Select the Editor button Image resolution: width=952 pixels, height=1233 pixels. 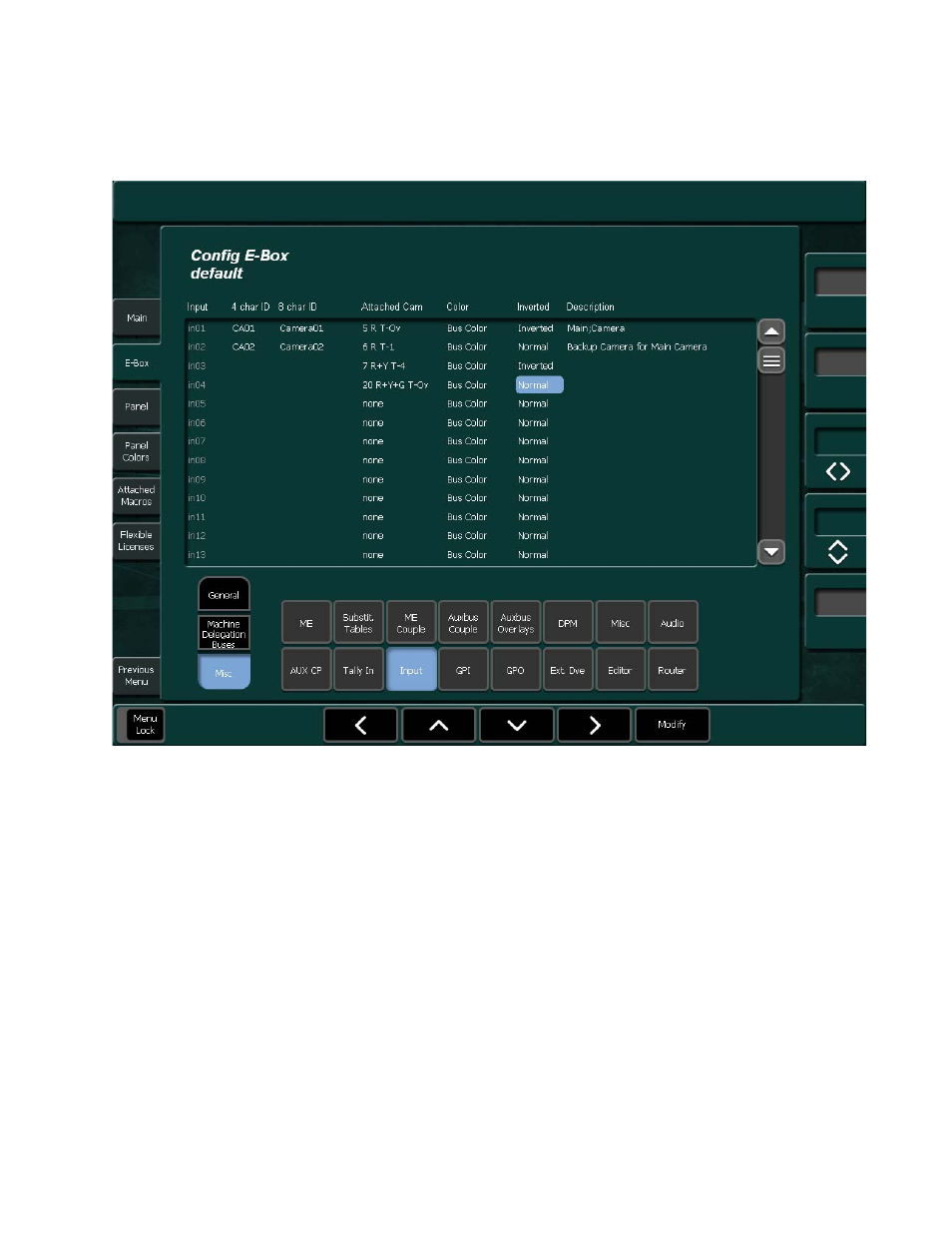click(621, 670)
